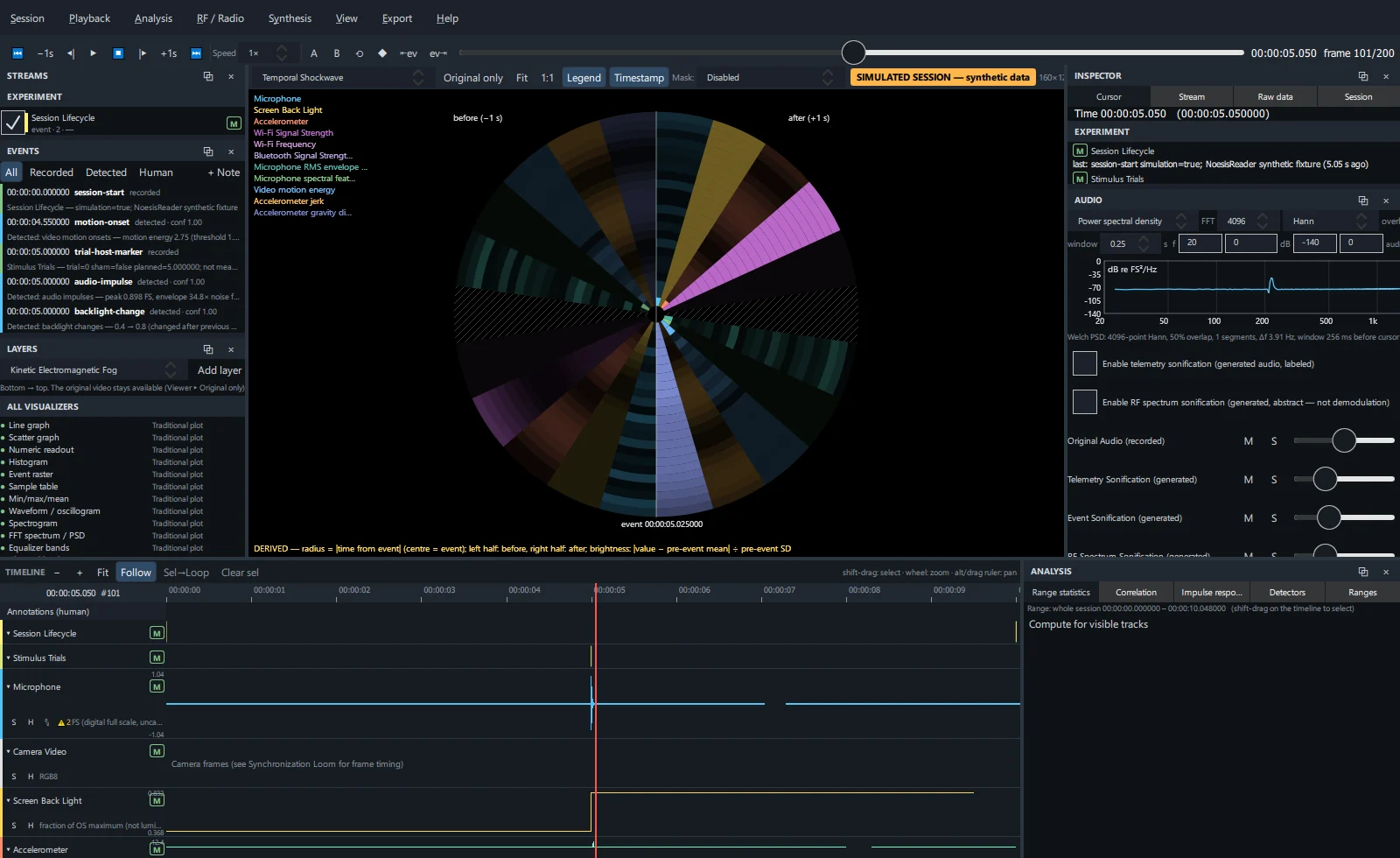The height and width of the screenshot is (858, 1400).
Task: Collapse the Camera Video track
Action: pos(9,752)
